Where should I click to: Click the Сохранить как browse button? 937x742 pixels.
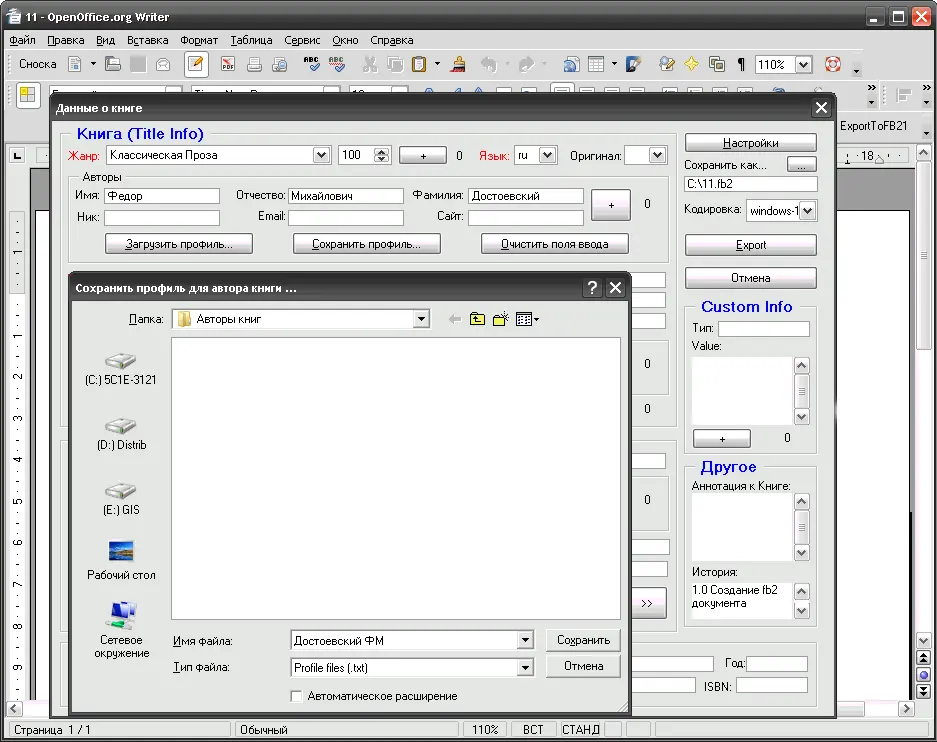tap(801, 165)
